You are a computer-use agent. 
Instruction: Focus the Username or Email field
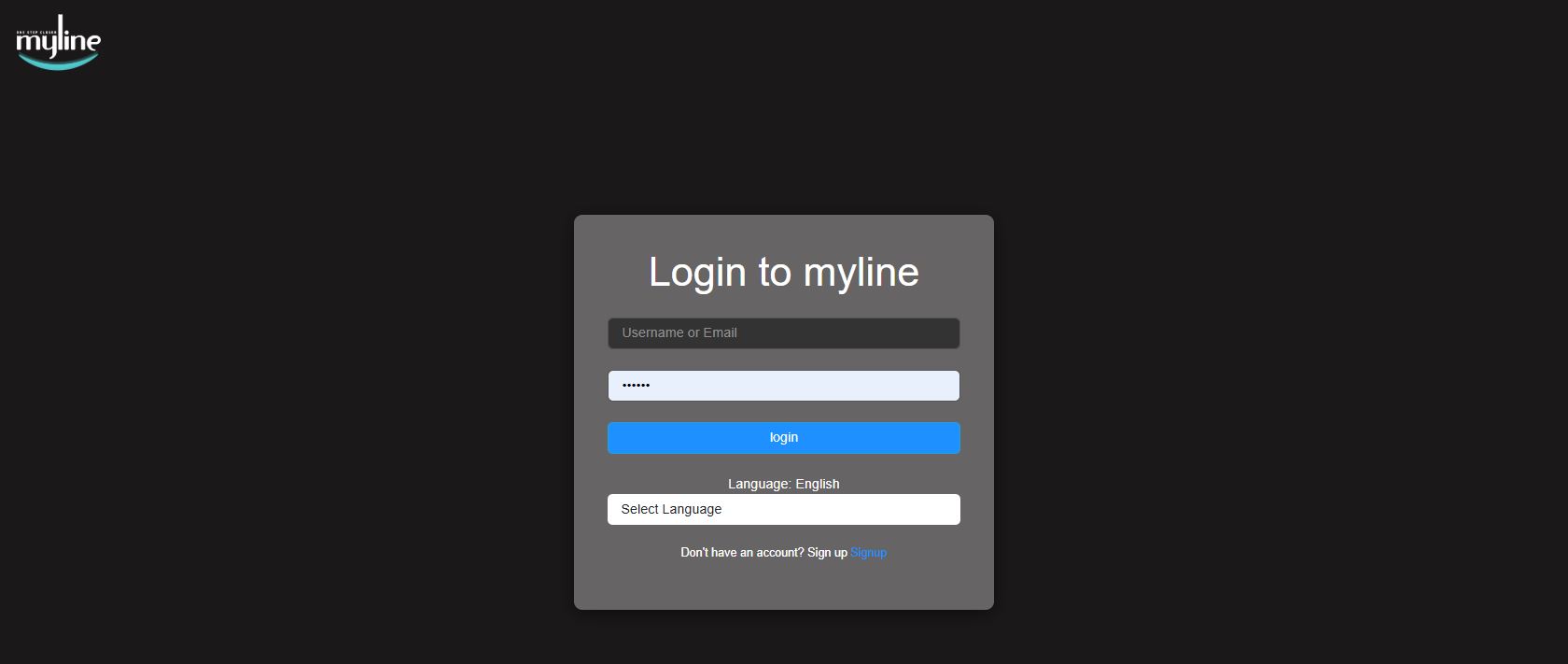pyautogui.click(x=784, y=333)
